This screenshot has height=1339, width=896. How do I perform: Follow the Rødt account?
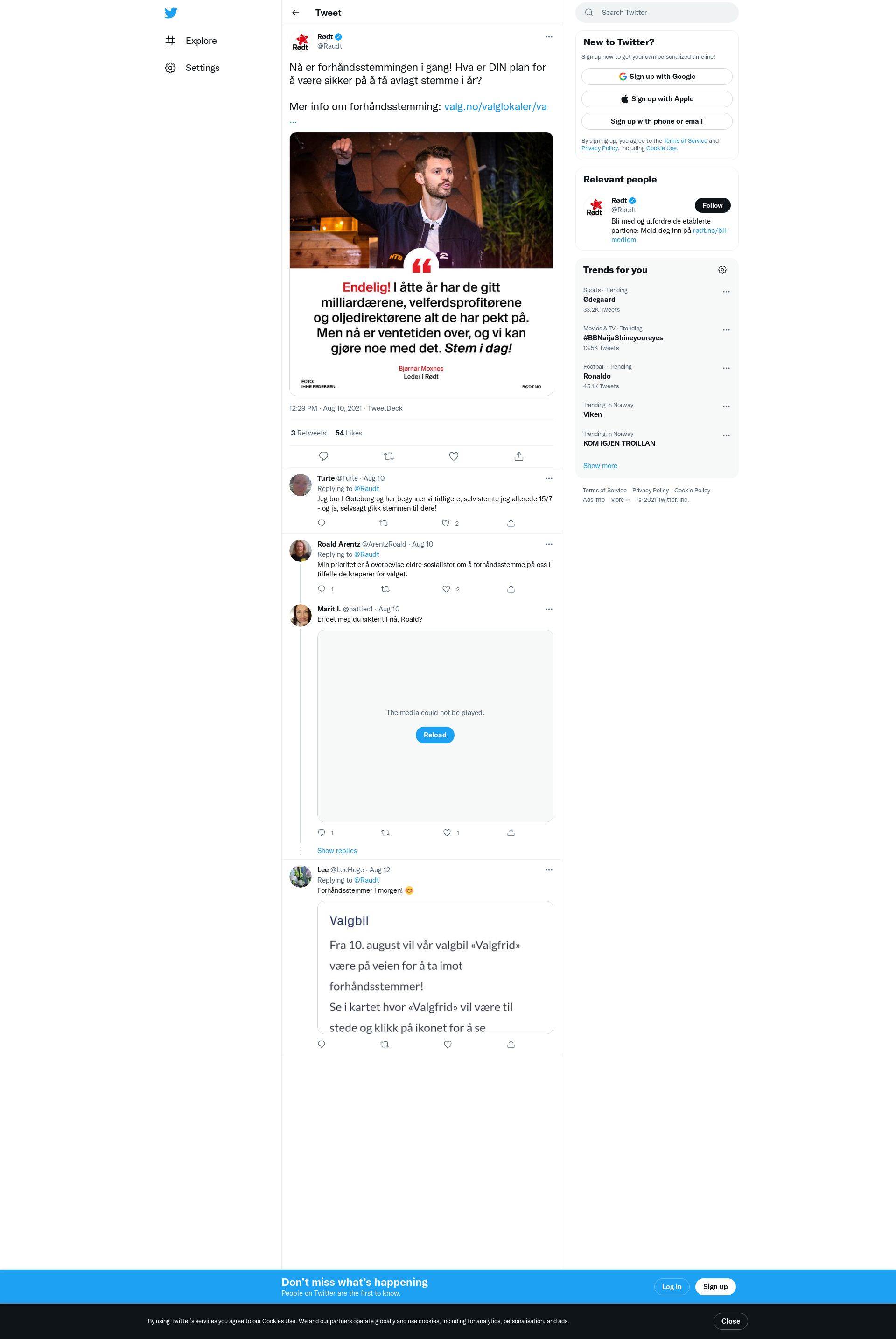coord(713,205)
